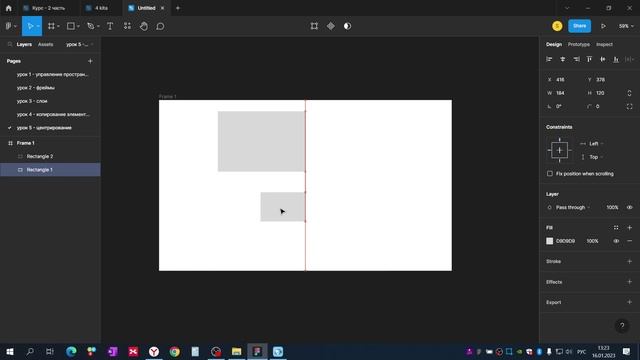Click Align horizontal centers icon
The height and width of the screenshot is (360, 640).
tap(563, 59)
